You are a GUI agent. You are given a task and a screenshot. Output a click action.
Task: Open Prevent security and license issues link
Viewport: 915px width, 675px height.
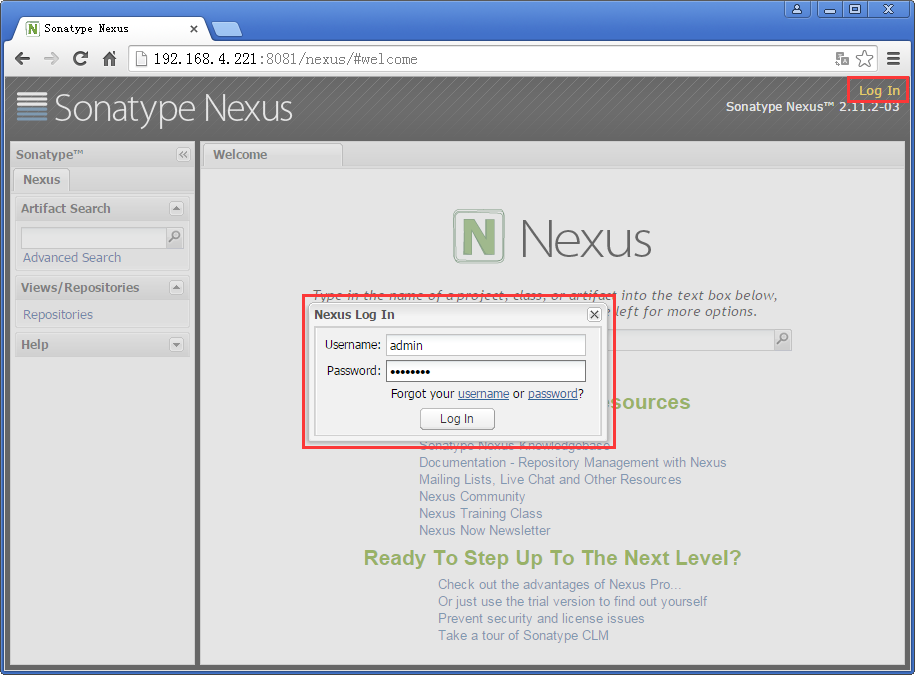pos(541,618)
